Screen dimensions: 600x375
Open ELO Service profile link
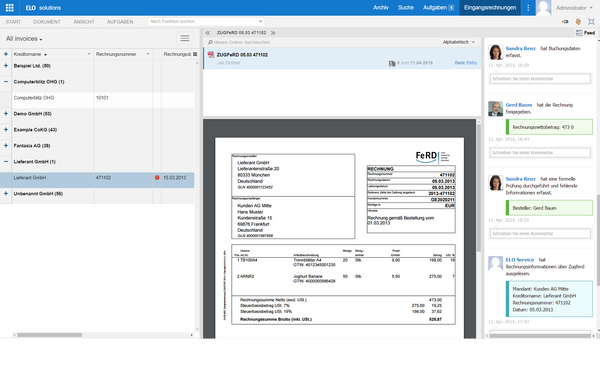pos(520,260)
